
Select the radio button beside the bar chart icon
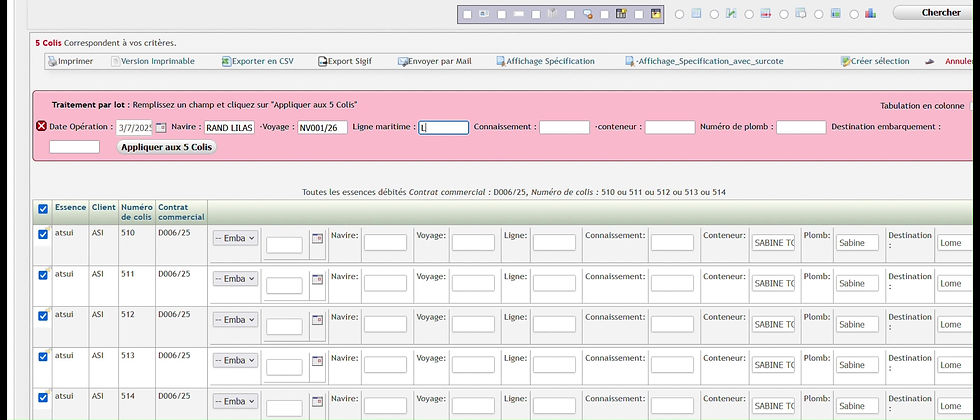(854, 14)
